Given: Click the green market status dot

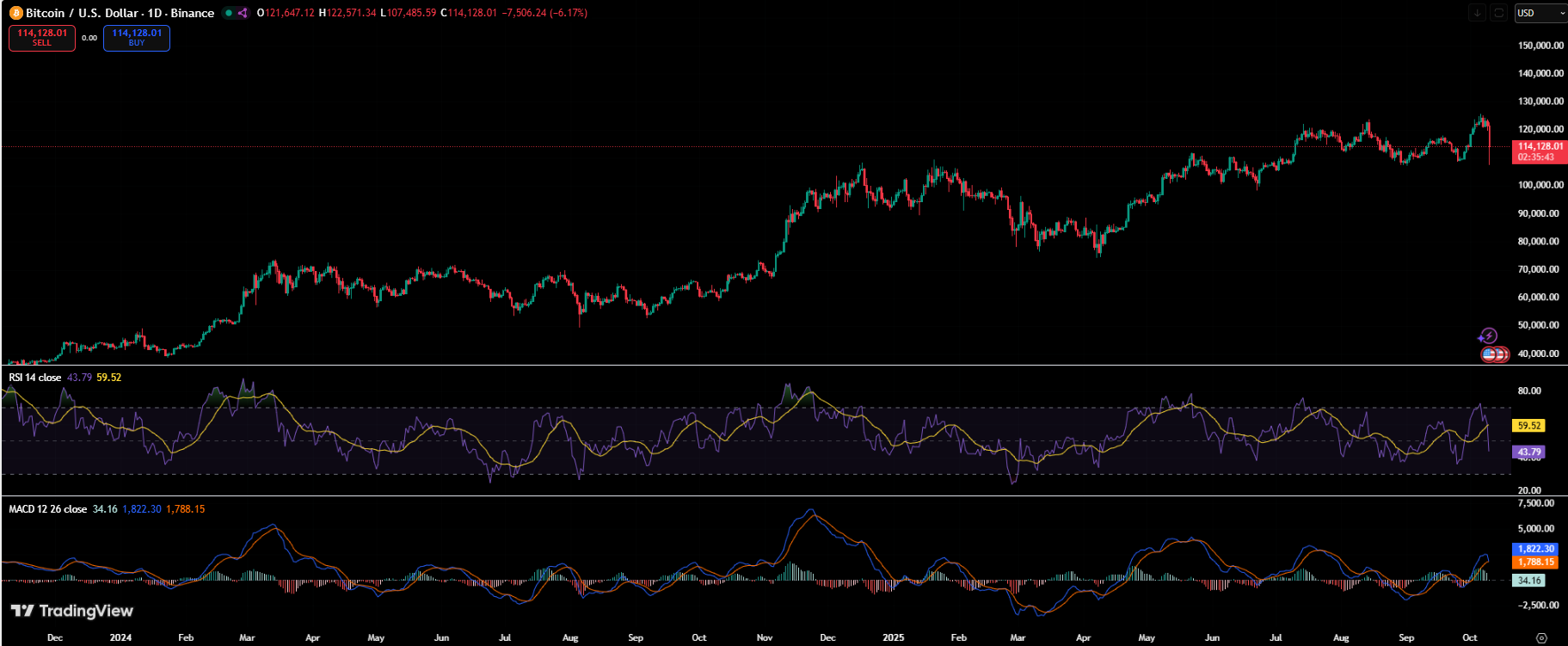Looking at the screenshot, I should tap(228, 13).
